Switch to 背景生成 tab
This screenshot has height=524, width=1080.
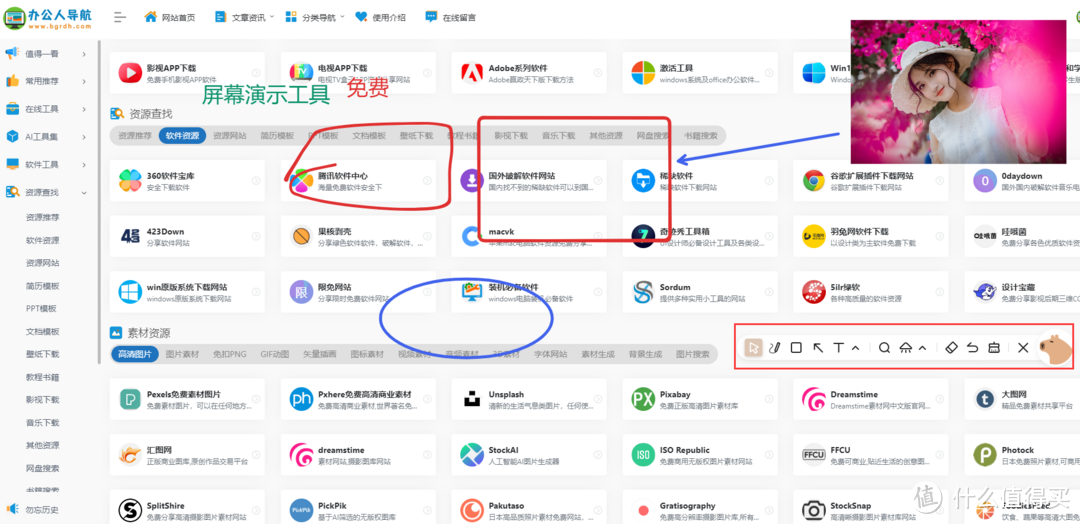point(645,354)
